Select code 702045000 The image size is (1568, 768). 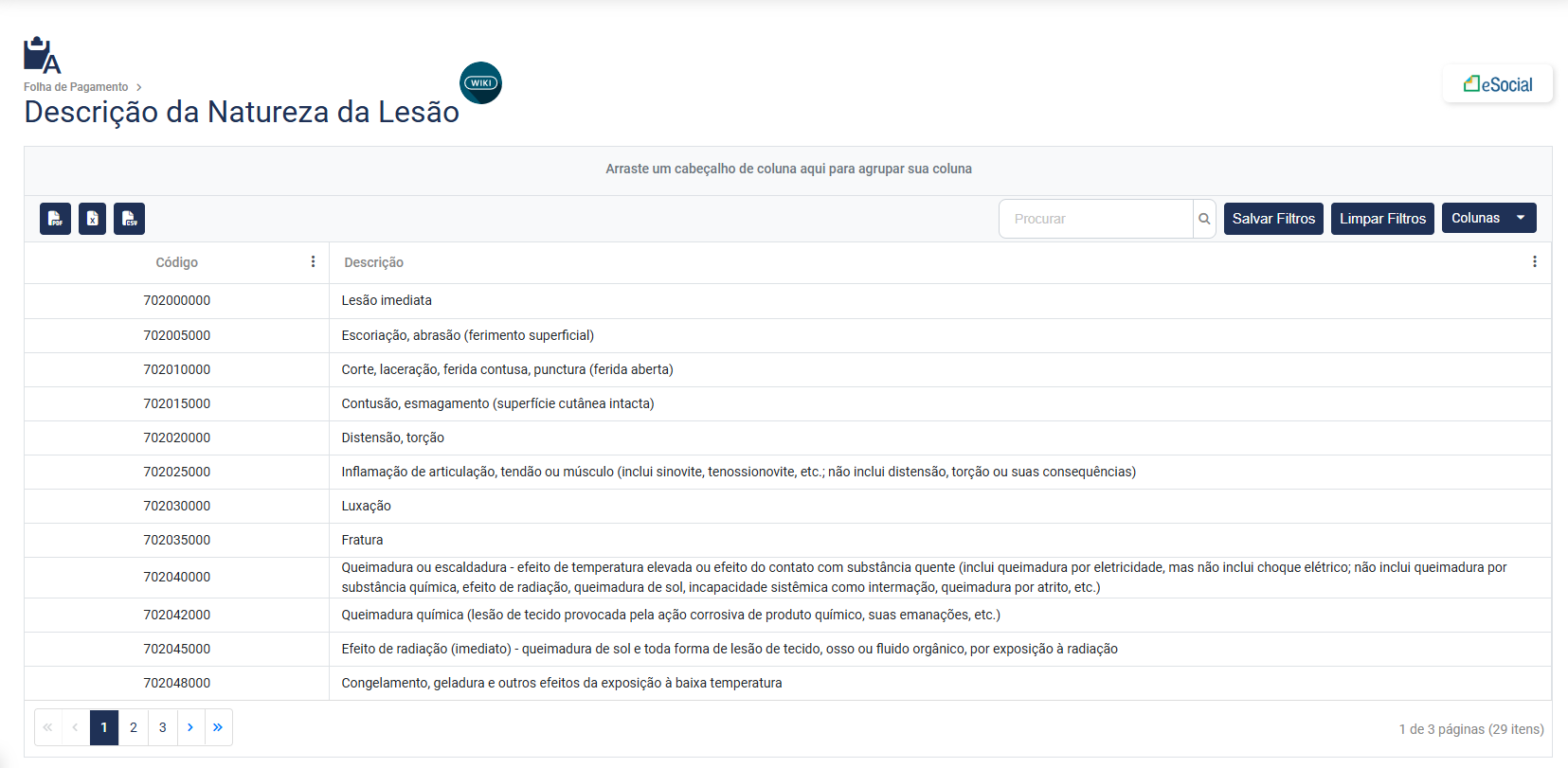point(177,649)
